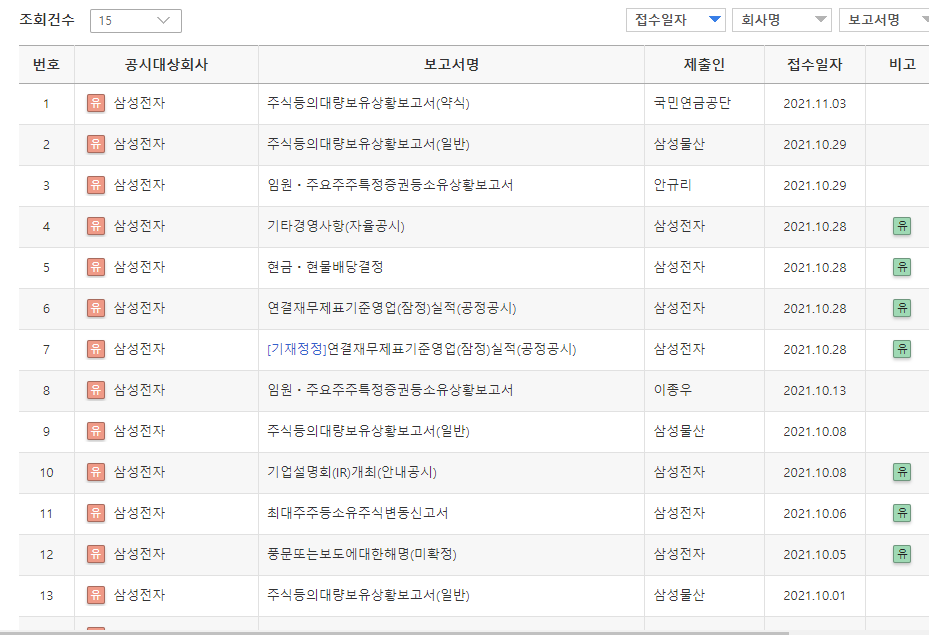Click the 제출인 column header

704,65
